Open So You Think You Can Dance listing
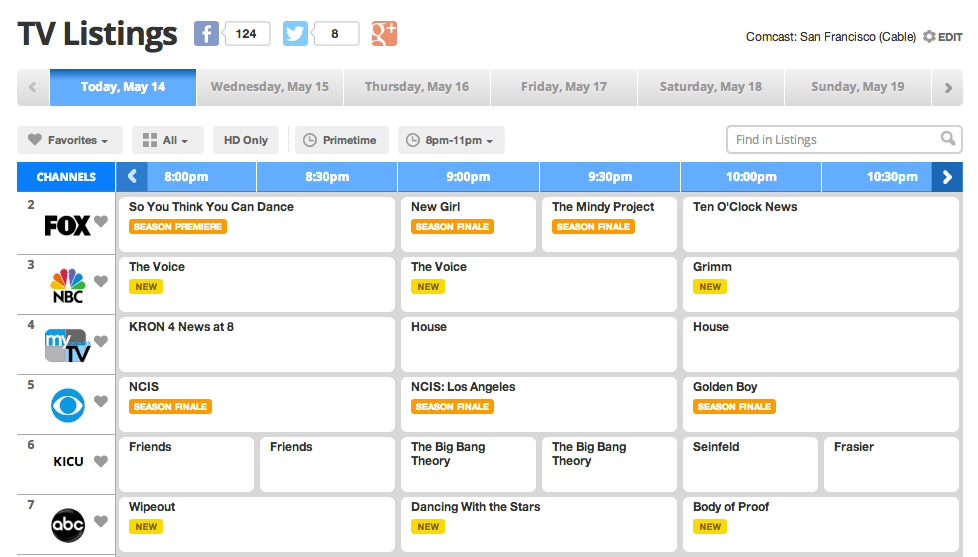 (x=257, y=225)
